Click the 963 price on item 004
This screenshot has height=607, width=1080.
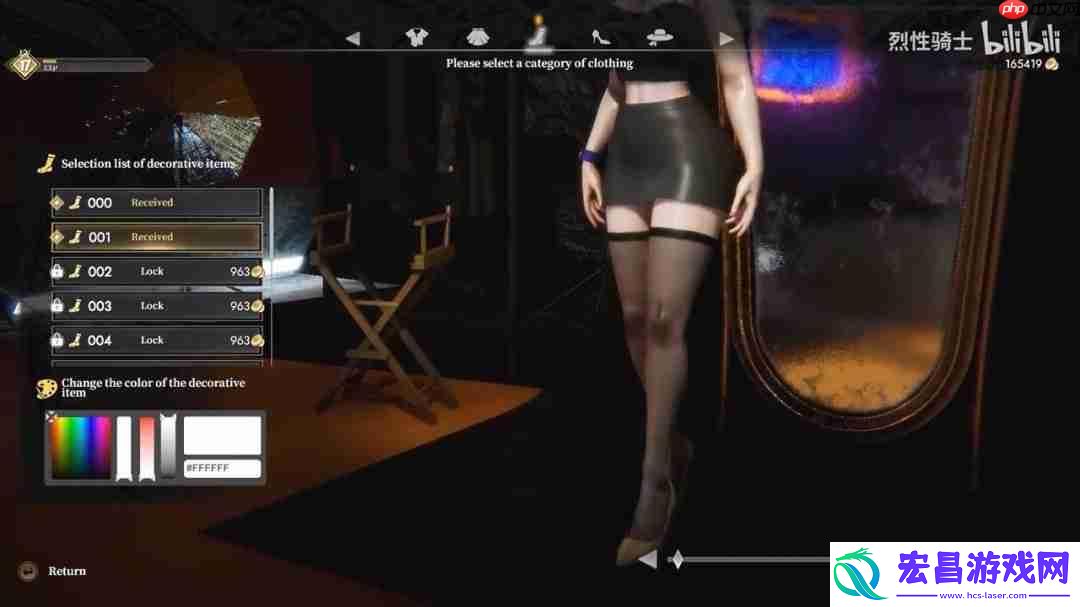pos(240,340)
